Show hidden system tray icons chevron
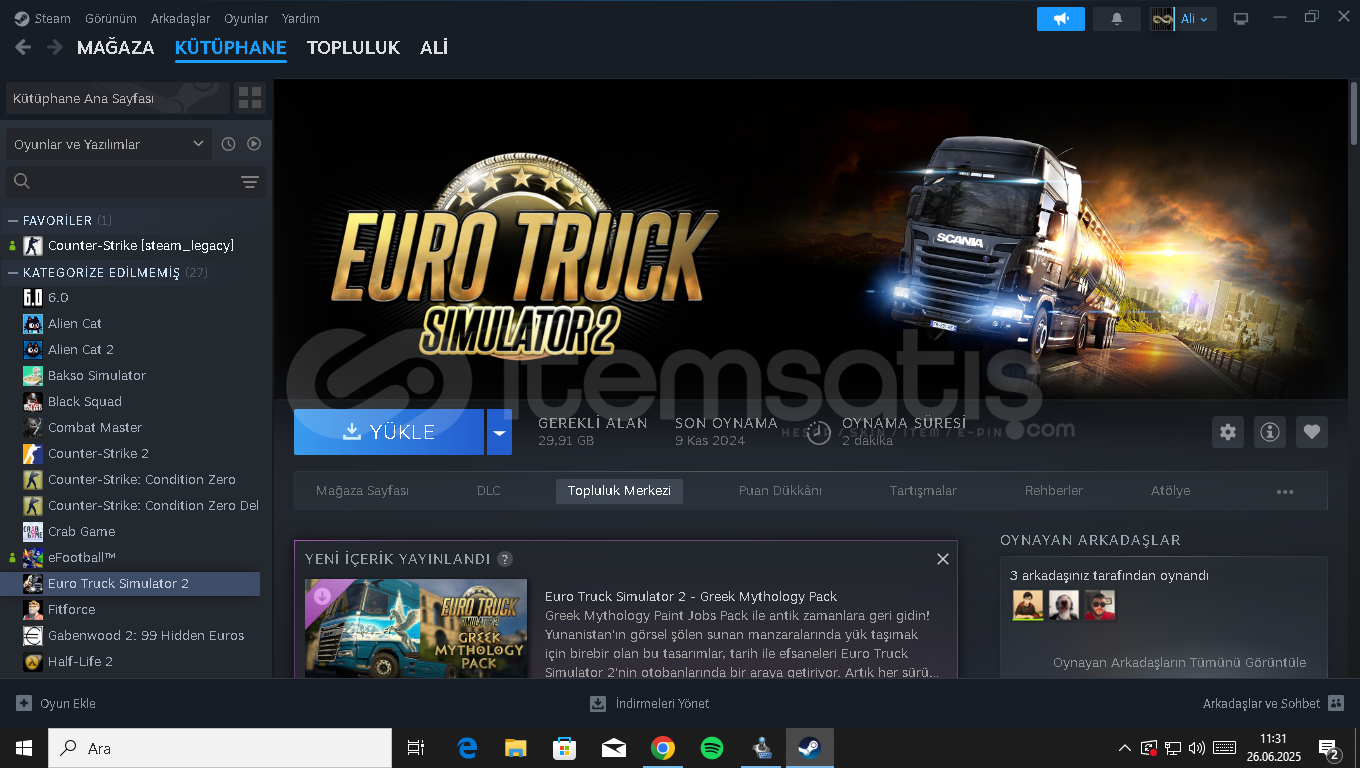The height and width of the screenshot is (768, 1360). [x=1125, y=748]
